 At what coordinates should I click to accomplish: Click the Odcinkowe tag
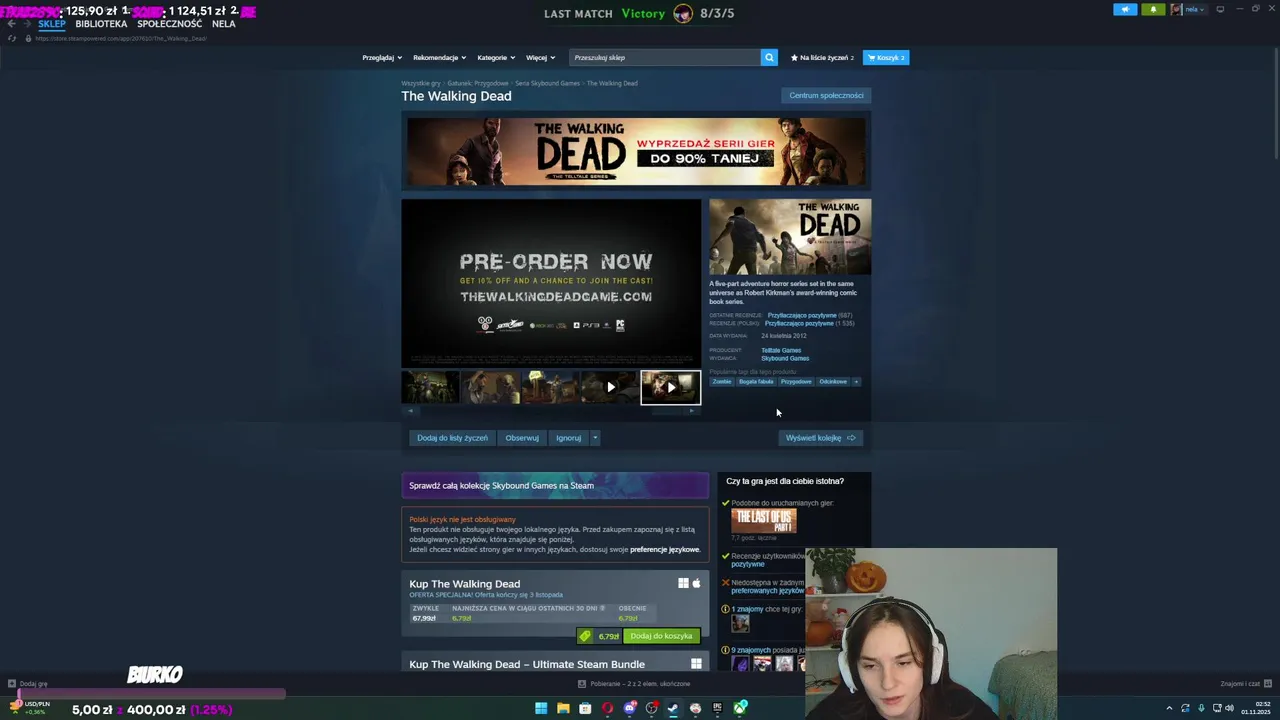[x=833, y=381]
